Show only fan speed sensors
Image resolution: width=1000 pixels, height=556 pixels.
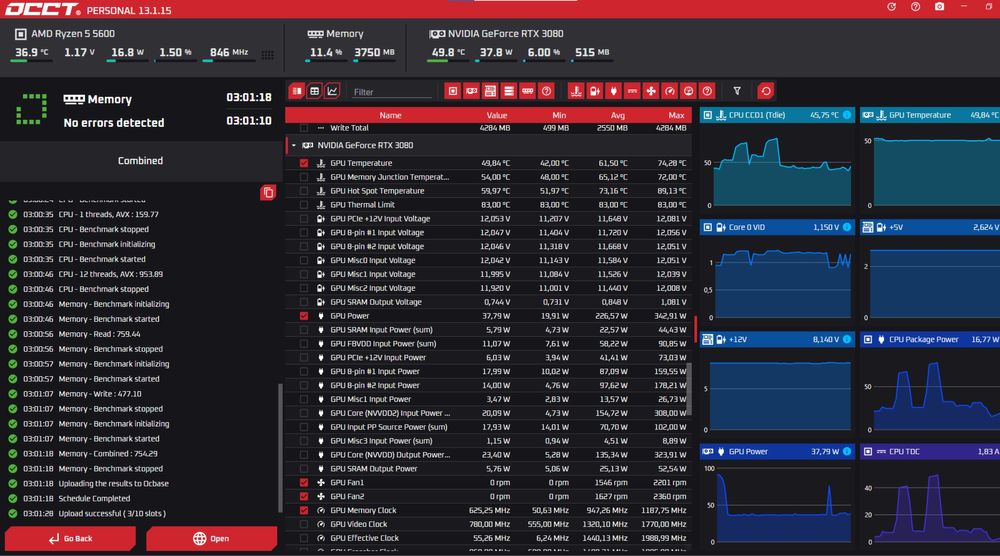point(651,91)
